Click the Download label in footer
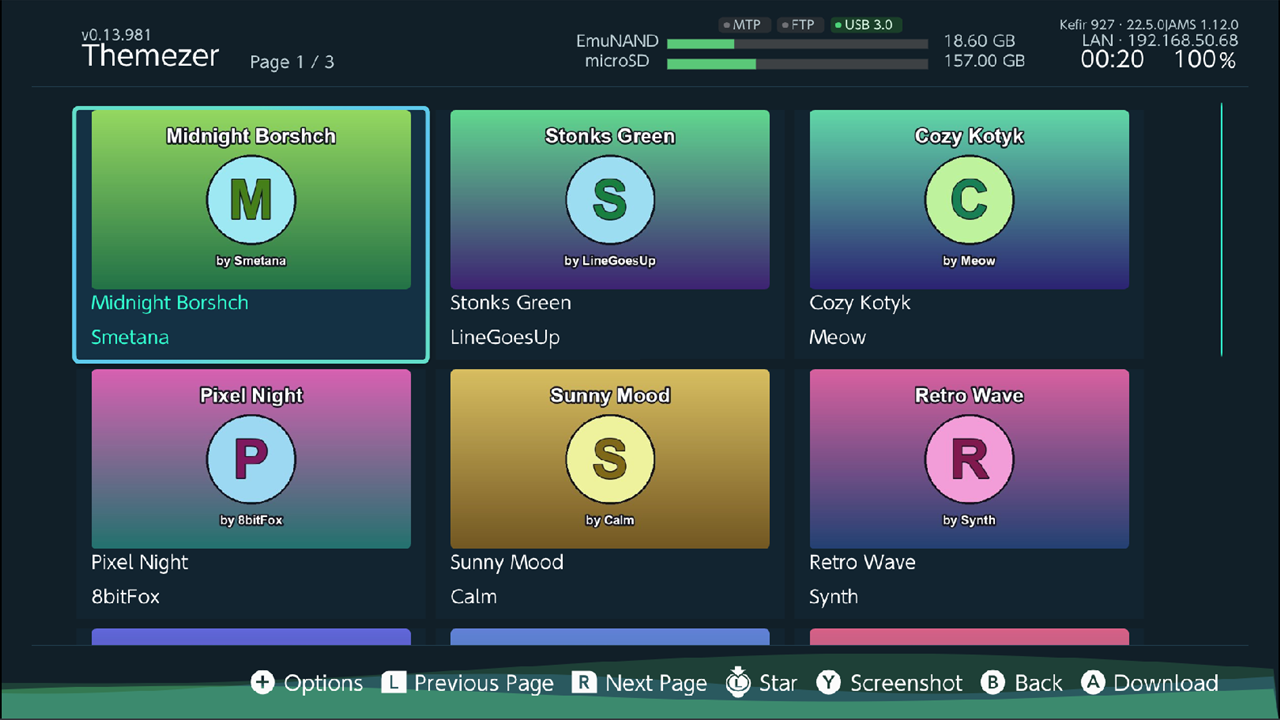Image resolution: width=1280 pixels, height=720 pixels. click(1166, 683)
